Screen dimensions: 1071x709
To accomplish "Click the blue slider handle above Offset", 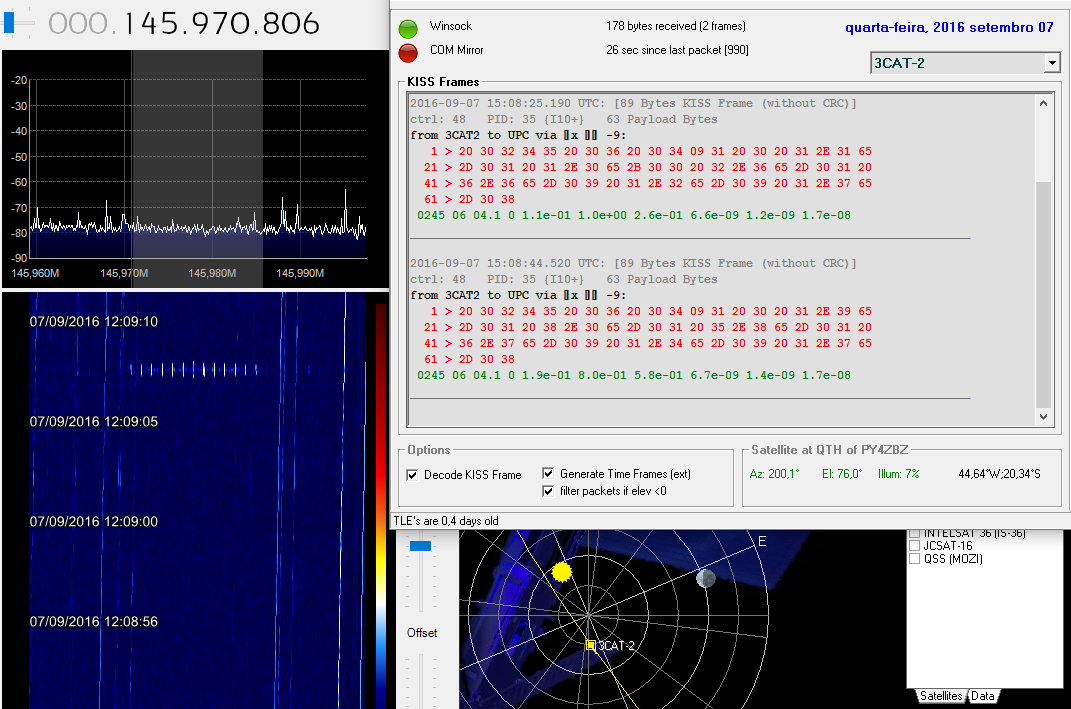I will tap(420, 546).
